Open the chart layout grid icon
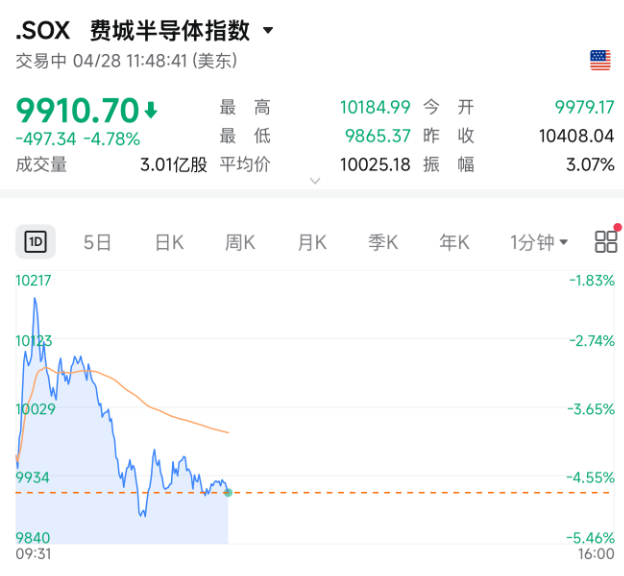The image size is (624, 576). pos(606,241)
